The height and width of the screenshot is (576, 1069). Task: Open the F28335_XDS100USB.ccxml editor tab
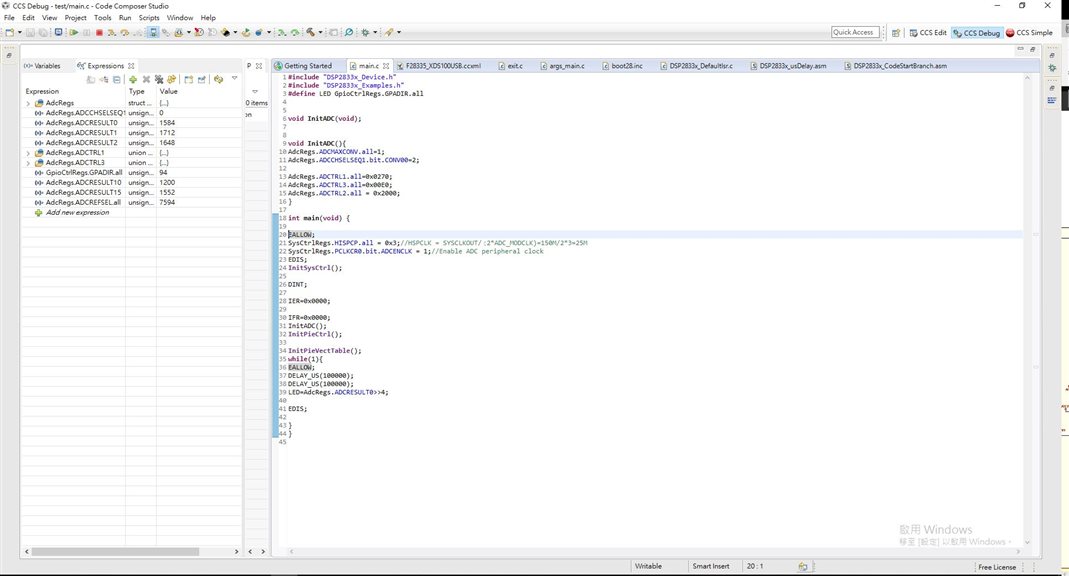[439, 66]
